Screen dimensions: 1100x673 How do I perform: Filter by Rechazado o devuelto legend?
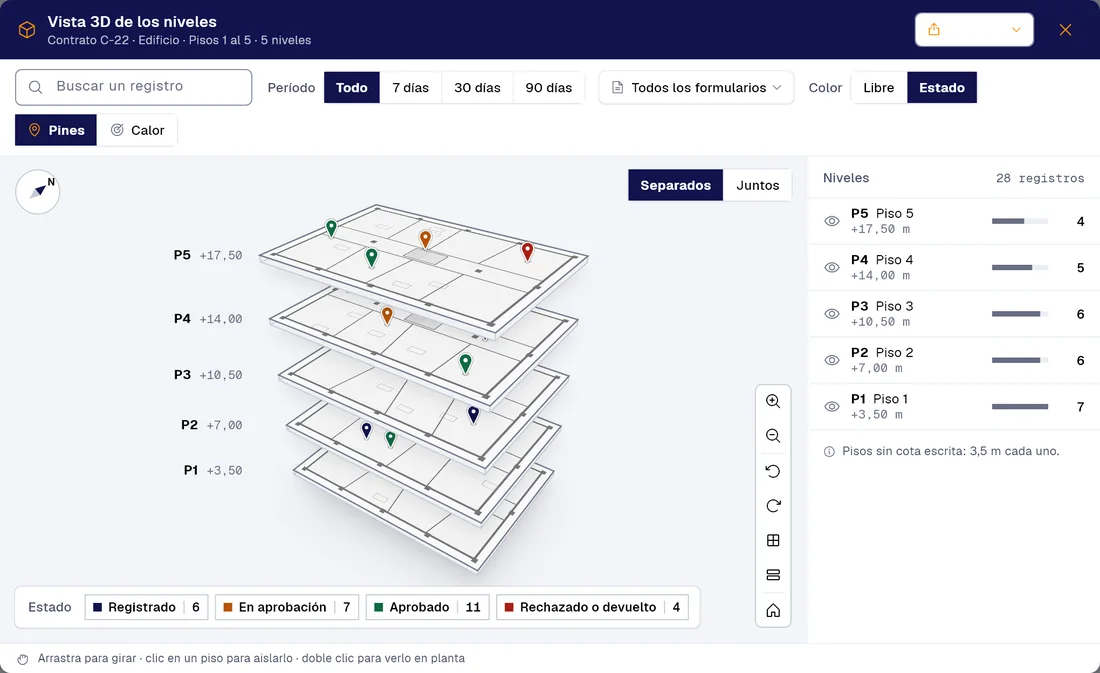[x=592, y=607]
